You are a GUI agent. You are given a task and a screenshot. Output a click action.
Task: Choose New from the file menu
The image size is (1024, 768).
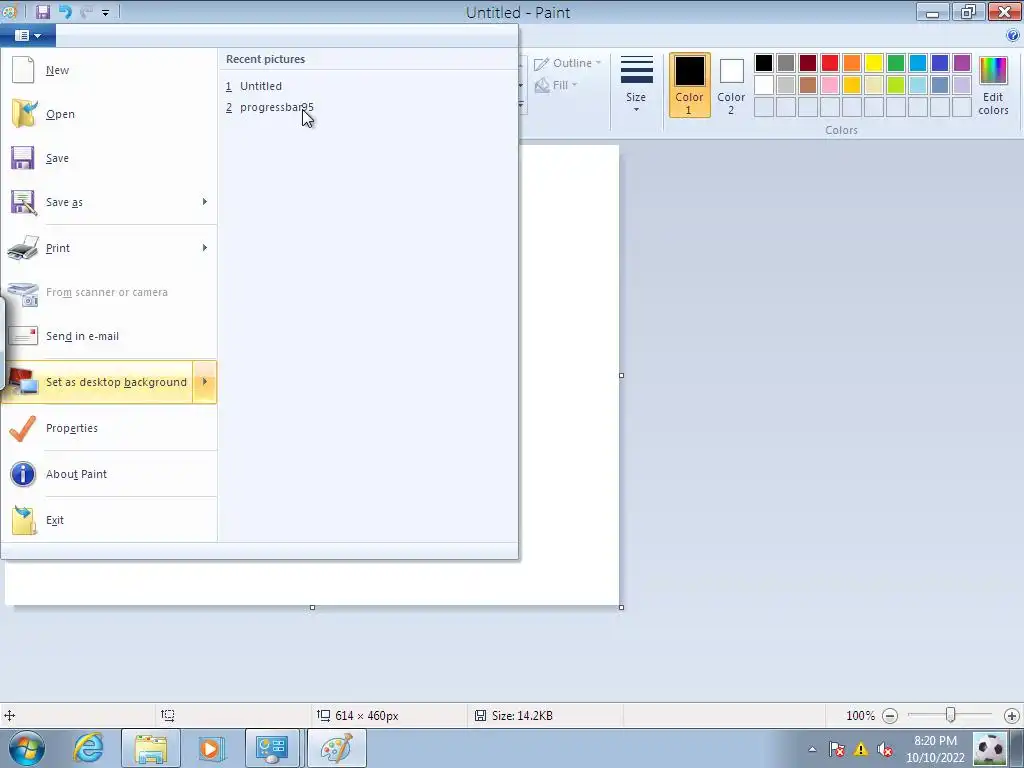coord(108,70)
